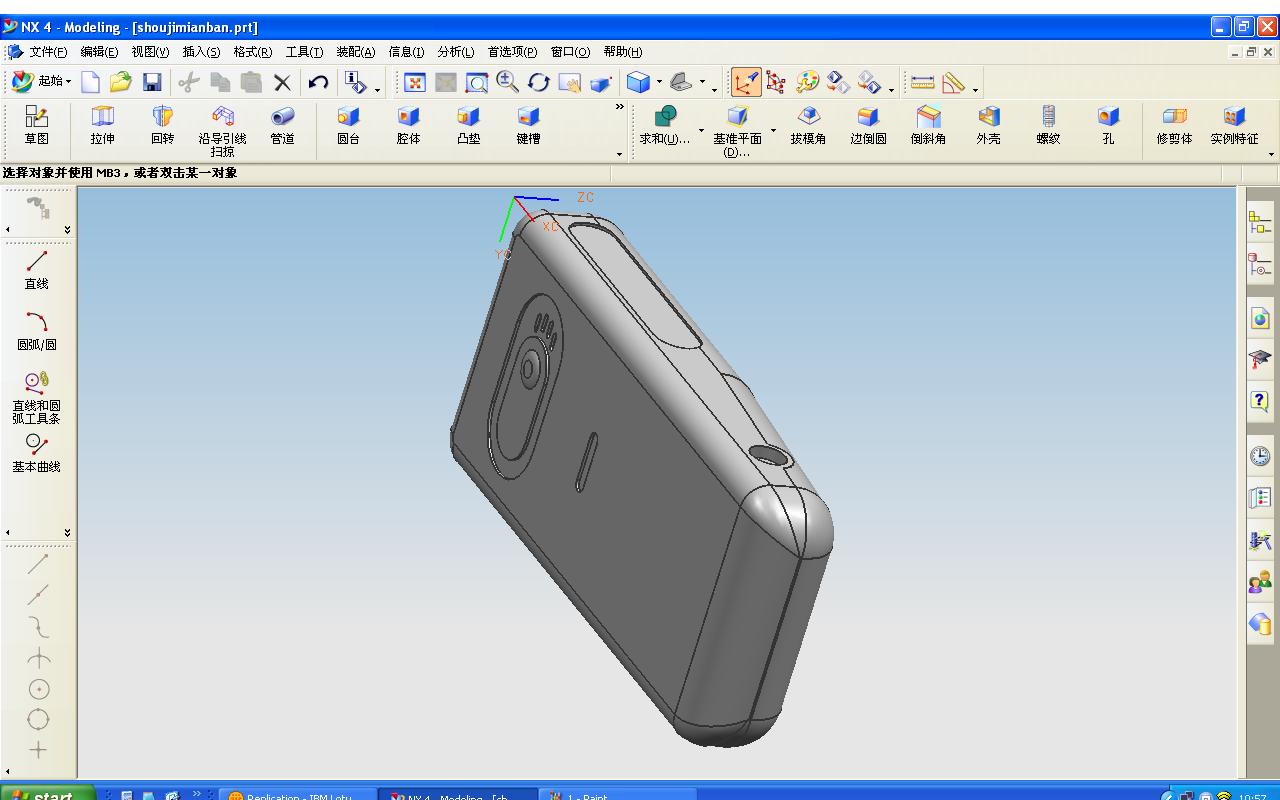Activate the Rotate view tool

coord(539,83)
